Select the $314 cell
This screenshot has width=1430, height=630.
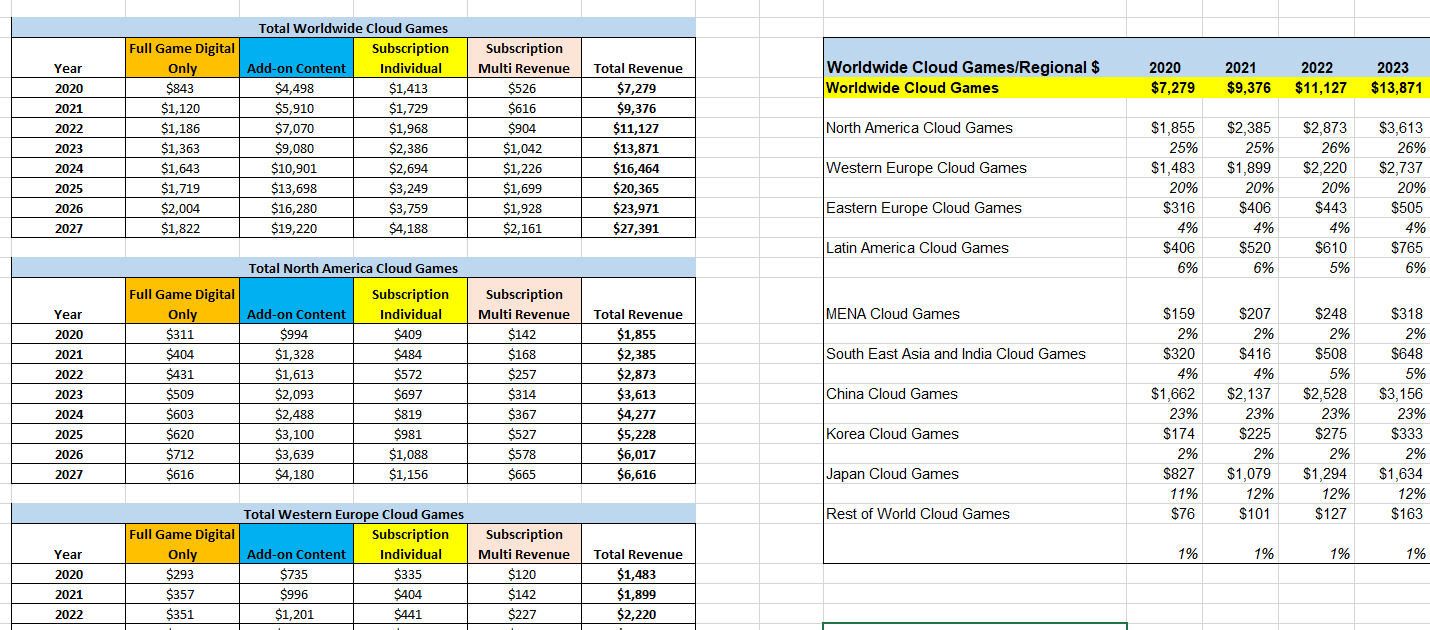click(524, 394)
